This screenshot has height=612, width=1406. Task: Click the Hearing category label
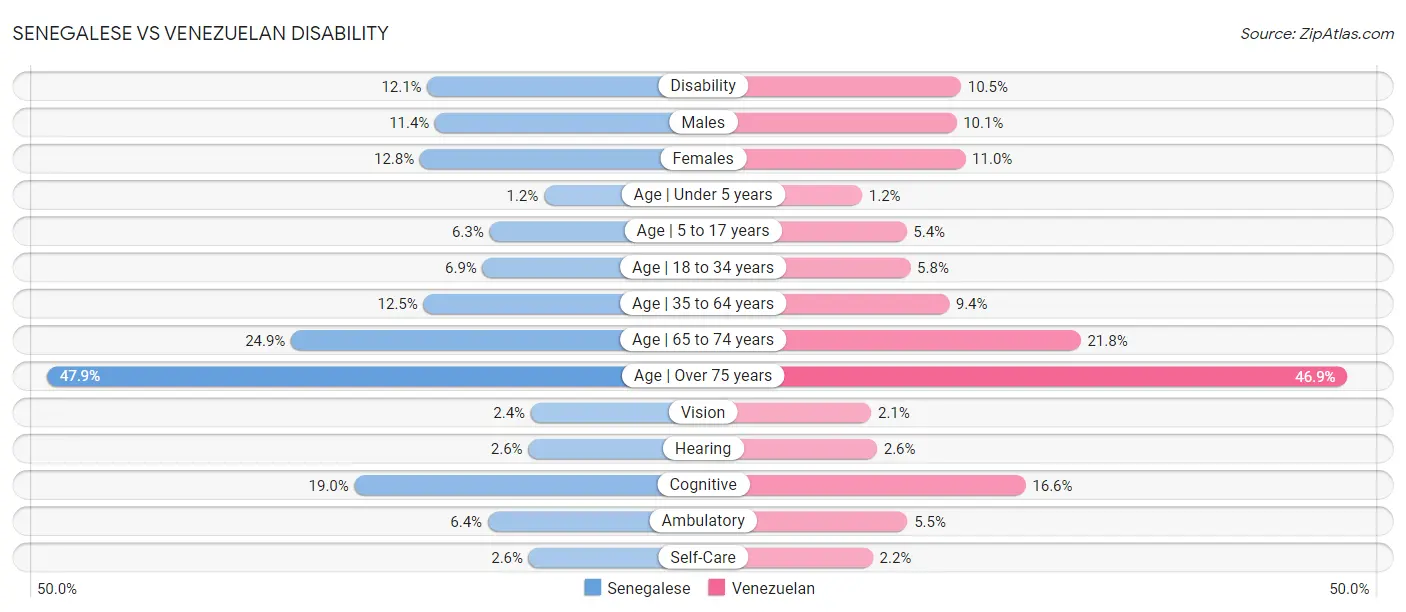(703, 448)
